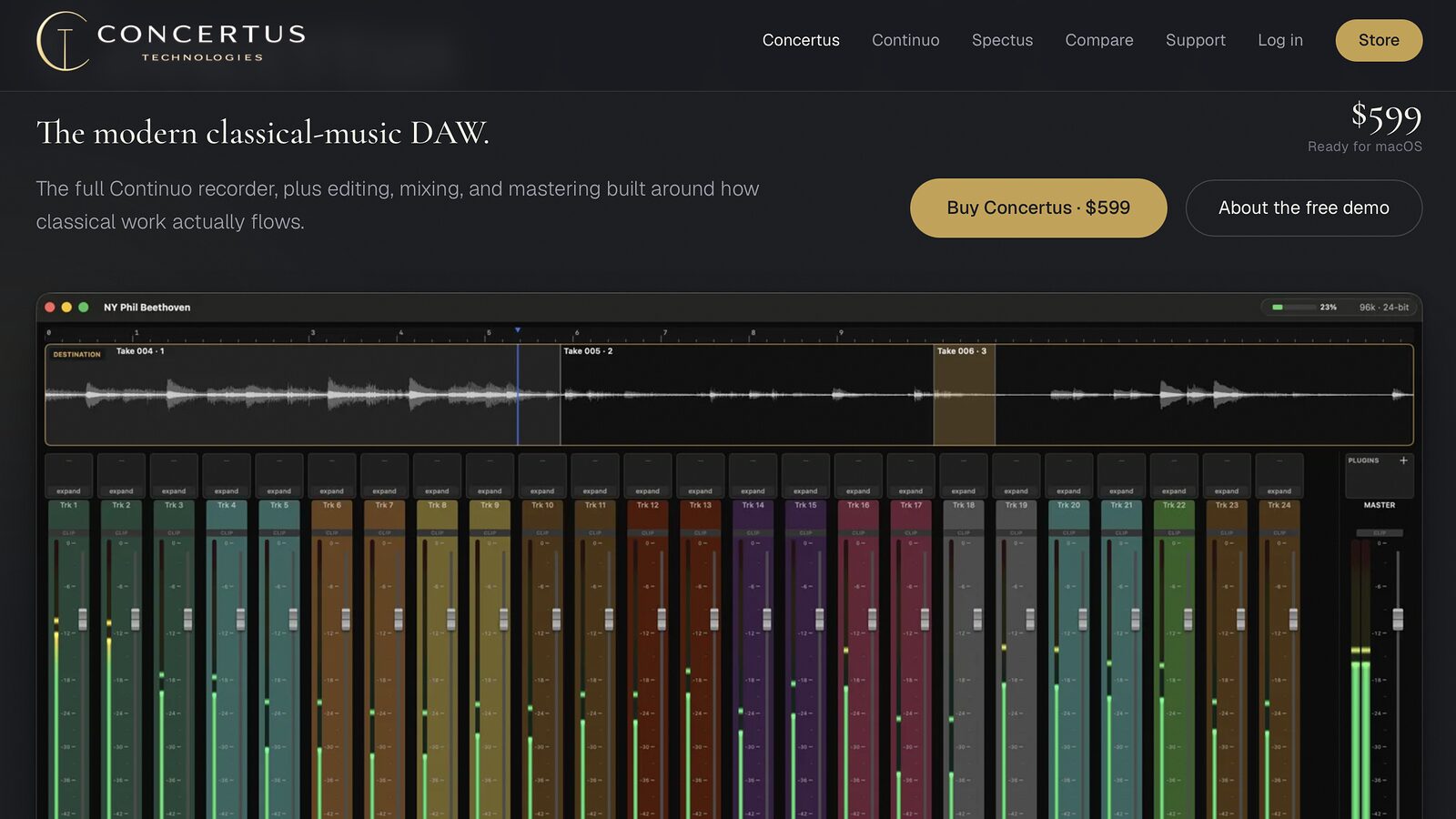Click ruler mark 8 on the timeline

point(753,333)
